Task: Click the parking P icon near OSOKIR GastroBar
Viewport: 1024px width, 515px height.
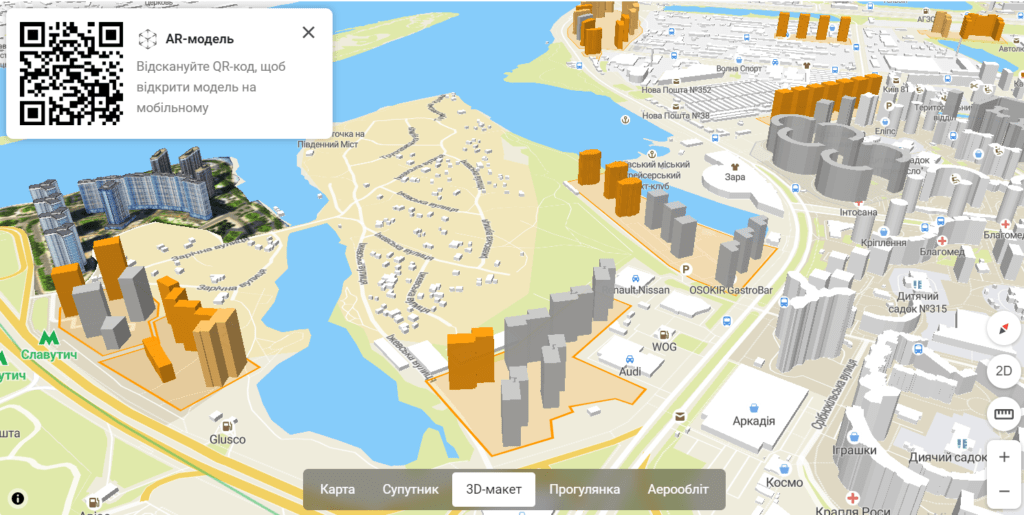Action: pos(685,269)
